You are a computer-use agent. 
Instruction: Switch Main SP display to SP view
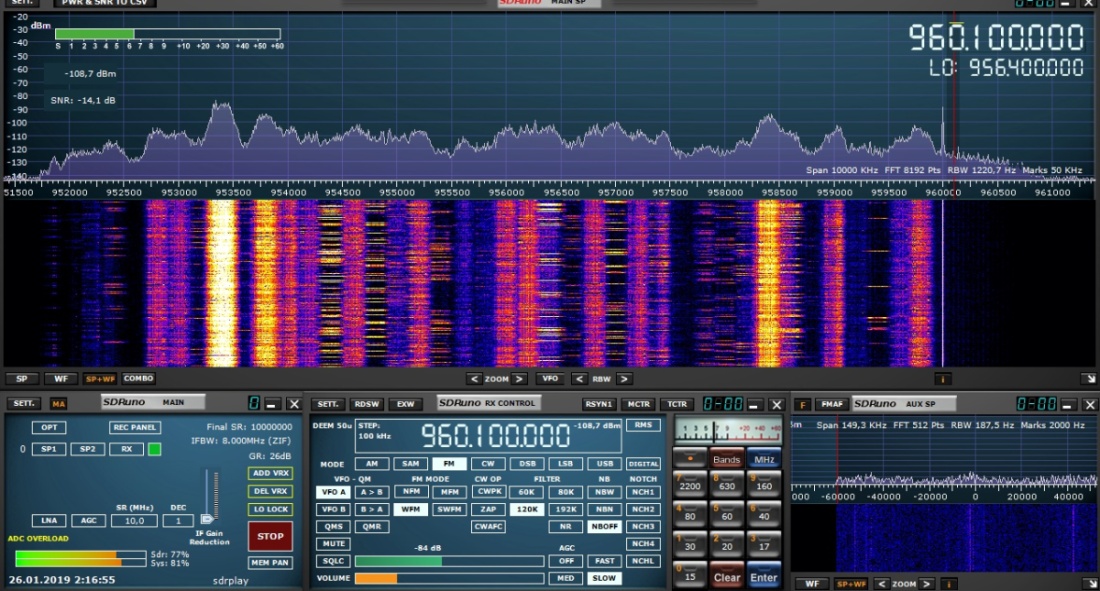click(x=22, y=379)
